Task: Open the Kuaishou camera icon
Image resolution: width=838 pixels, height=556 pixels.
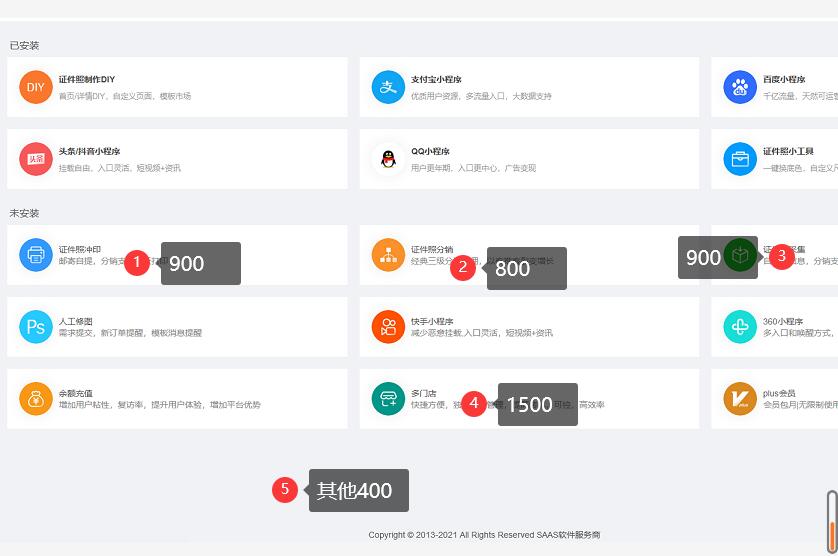Action: point(388,327)
